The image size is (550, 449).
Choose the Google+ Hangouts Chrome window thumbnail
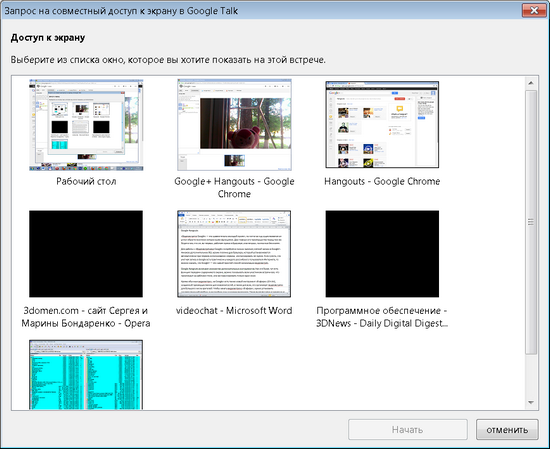[234, 125]
